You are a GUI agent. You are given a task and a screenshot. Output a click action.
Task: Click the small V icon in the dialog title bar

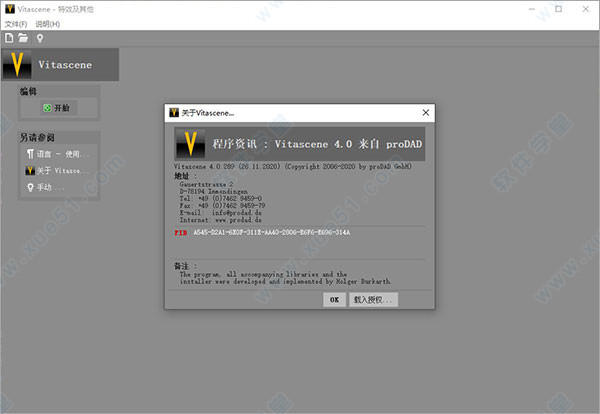tap(174, 112)
